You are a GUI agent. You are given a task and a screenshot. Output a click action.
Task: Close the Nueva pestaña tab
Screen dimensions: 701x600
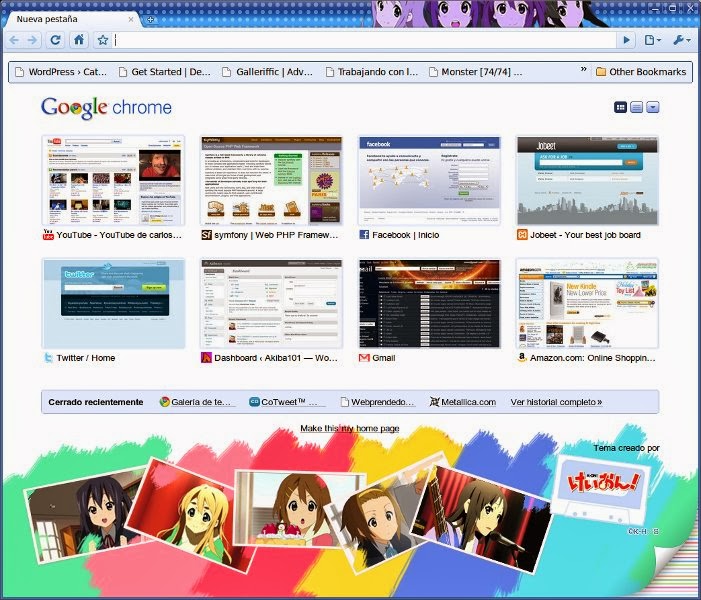(131, 19)
